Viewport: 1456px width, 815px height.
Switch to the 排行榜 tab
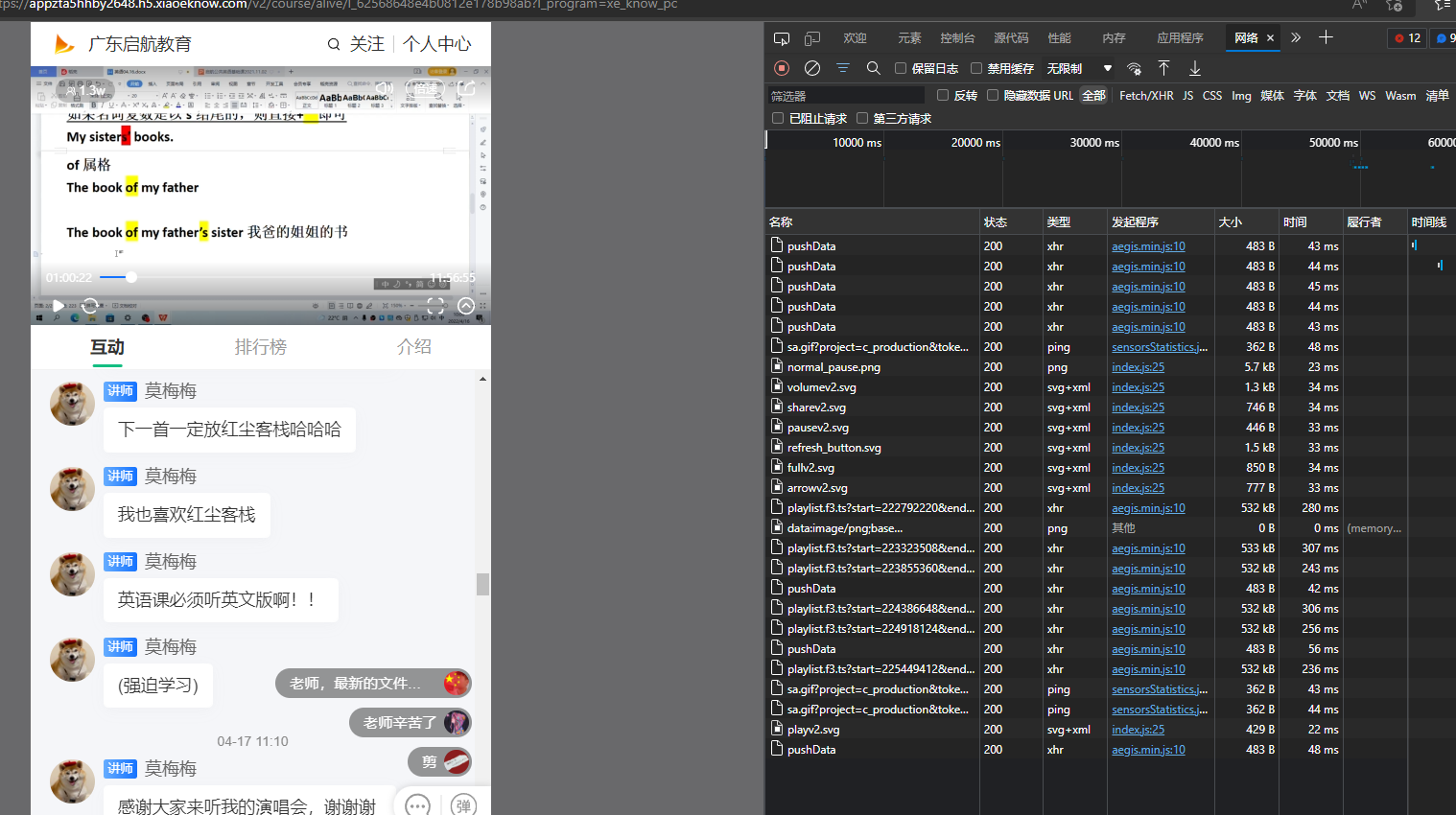260,347
